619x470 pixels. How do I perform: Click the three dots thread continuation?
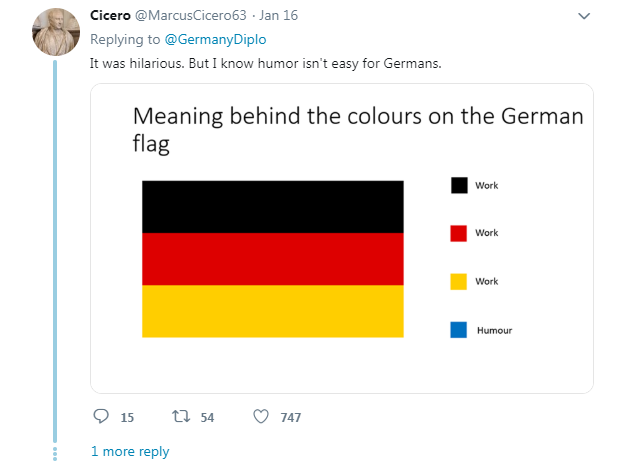click(55, 454)
